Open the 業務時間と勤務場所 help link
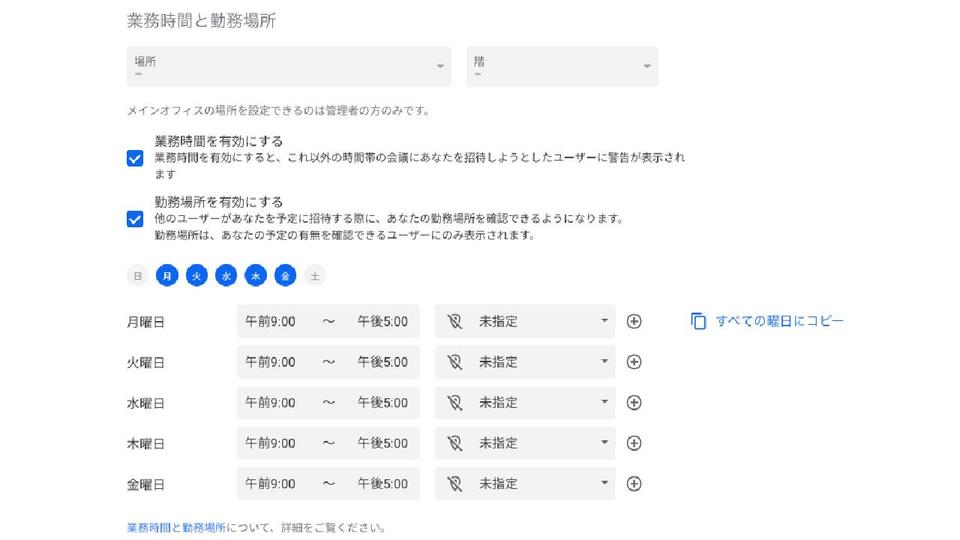This screenshot has height=540, width=960. [176, 527]
